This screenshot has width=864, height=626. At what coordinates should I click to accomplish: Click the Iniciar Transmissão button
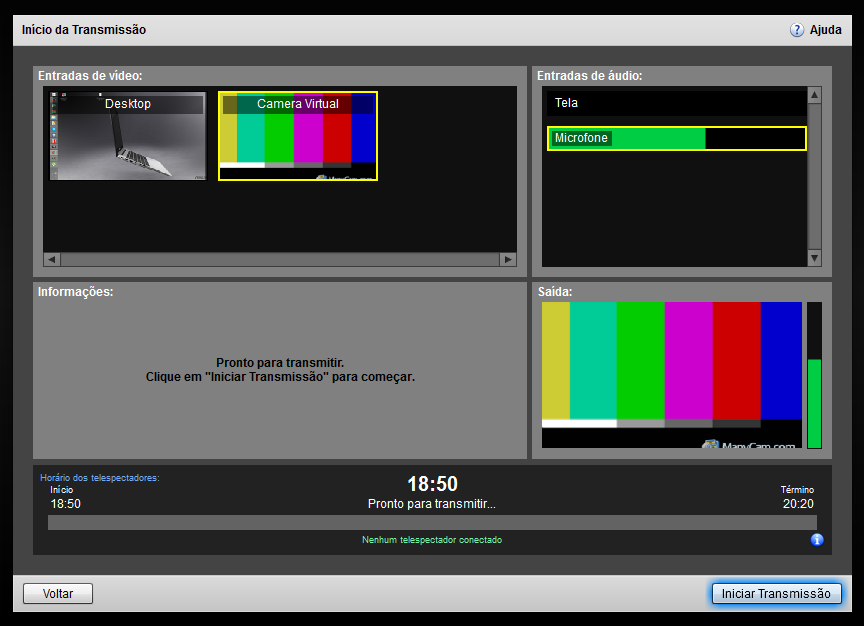pos(776,593)
